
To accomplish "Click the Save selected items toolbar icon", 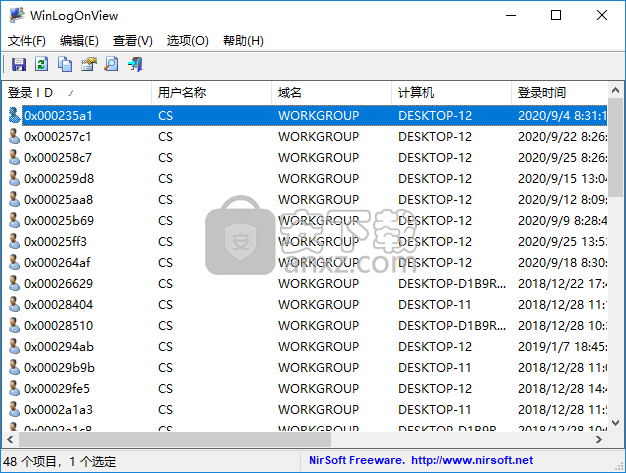I will click(18, 64).
